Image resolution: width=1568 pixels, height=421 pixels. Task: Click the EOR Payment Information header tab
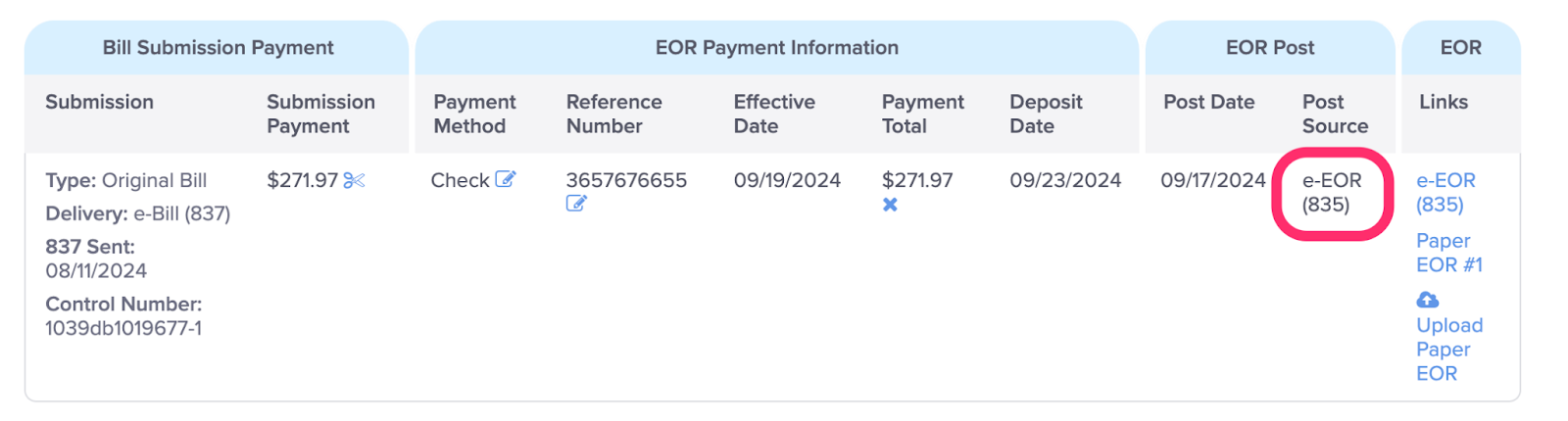coord(777,47)
